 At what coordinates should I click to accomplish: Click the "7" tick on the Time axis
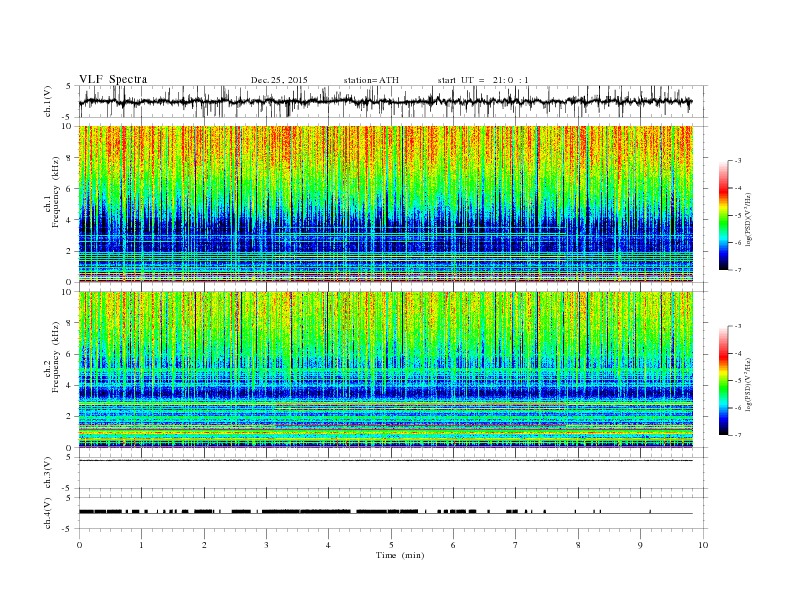coord(516,545)
